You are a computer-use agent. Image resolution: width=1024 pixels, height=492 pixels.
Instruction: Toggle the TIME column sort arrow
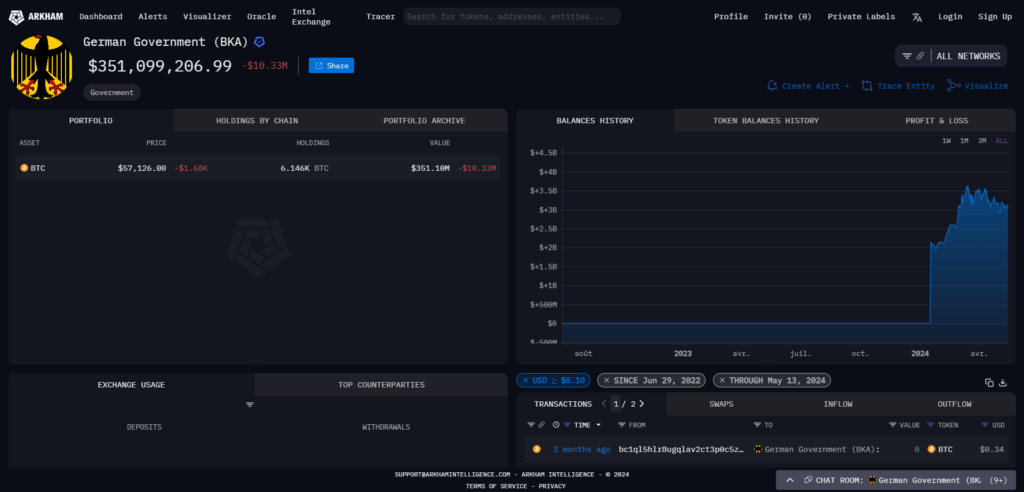click(x=598, y=425)
